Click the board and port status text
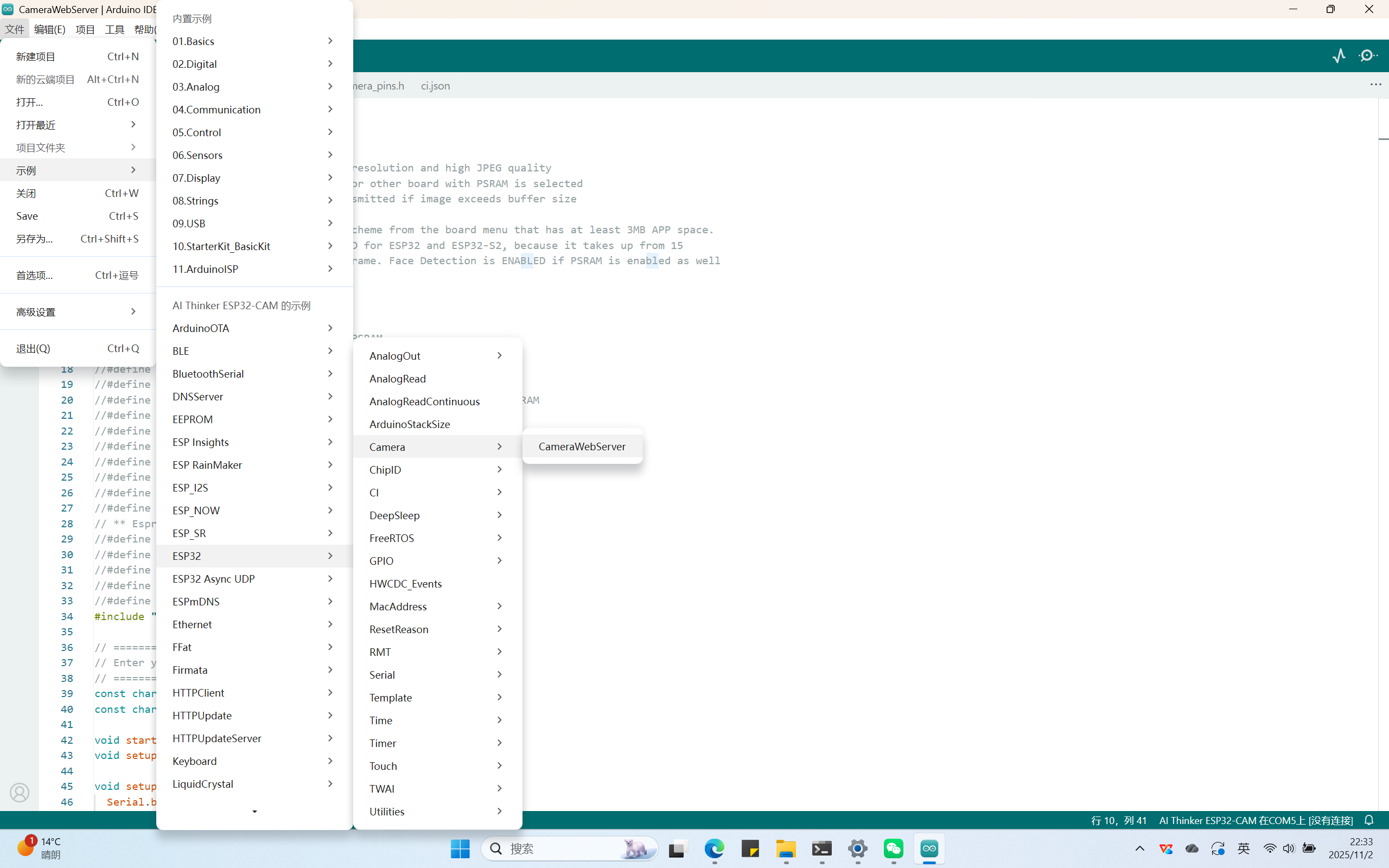The height and width of the screenshot is (868, 1389). (x=1256, y=820)
